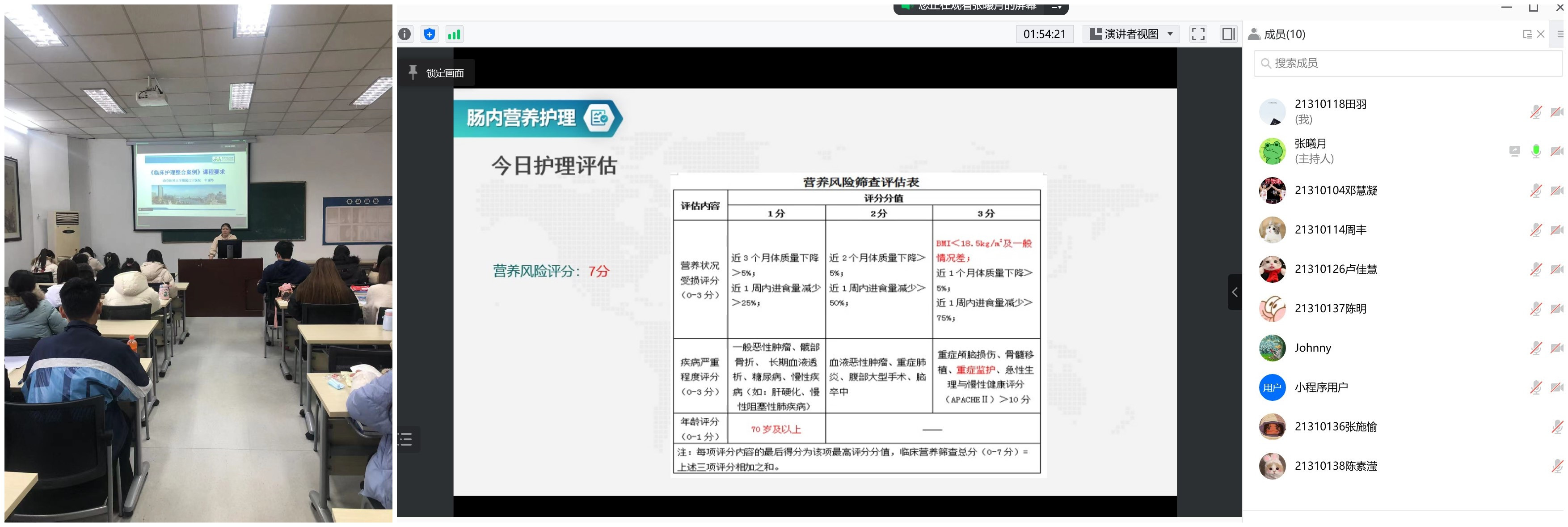This screenshot has width=1568, height=527.
Task: Select member 21310104邓慧凝 in the list
Action: click(1336, 191)
